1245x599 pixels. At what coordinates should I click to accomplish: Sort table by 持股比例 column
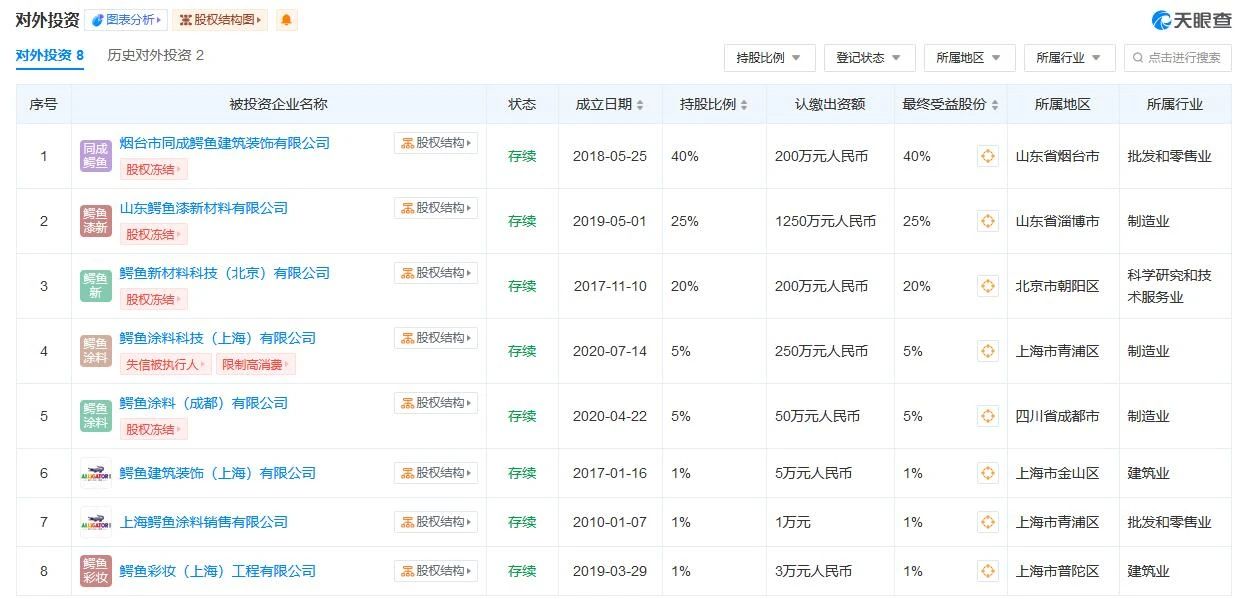(744, 105)
